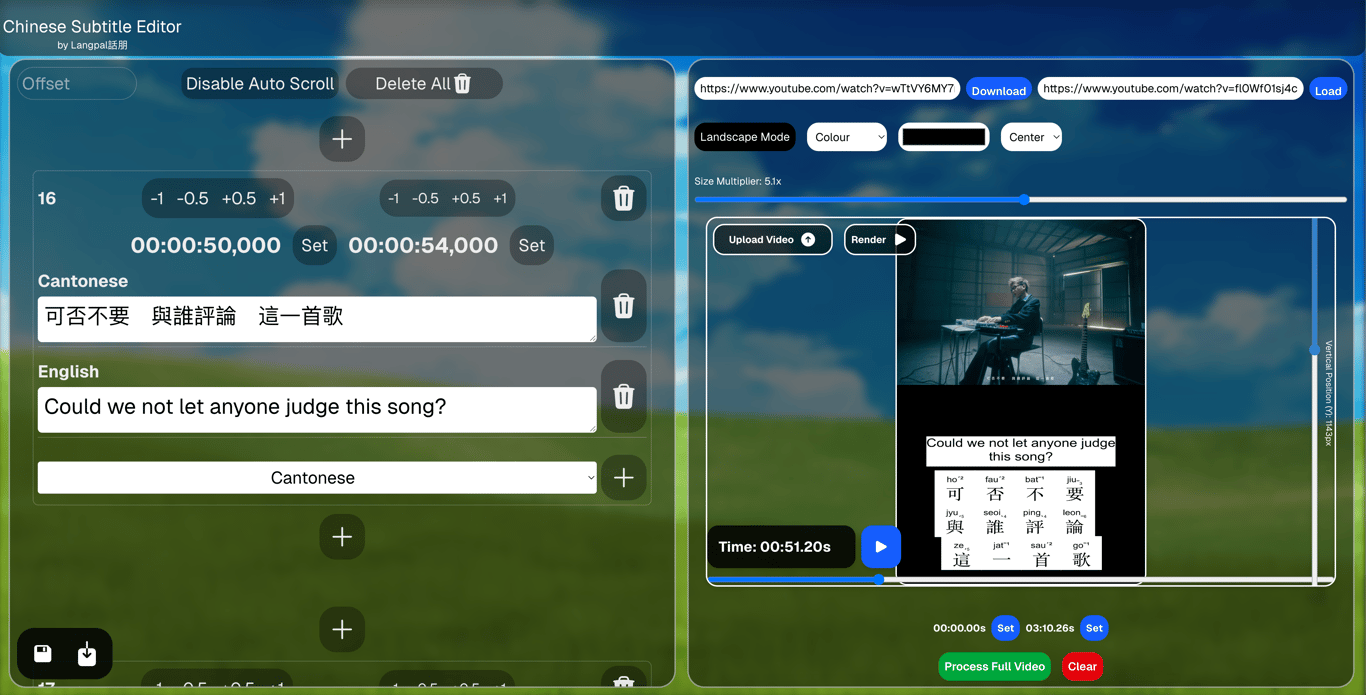Shift start time by -1 second

[x=157, y=198]
